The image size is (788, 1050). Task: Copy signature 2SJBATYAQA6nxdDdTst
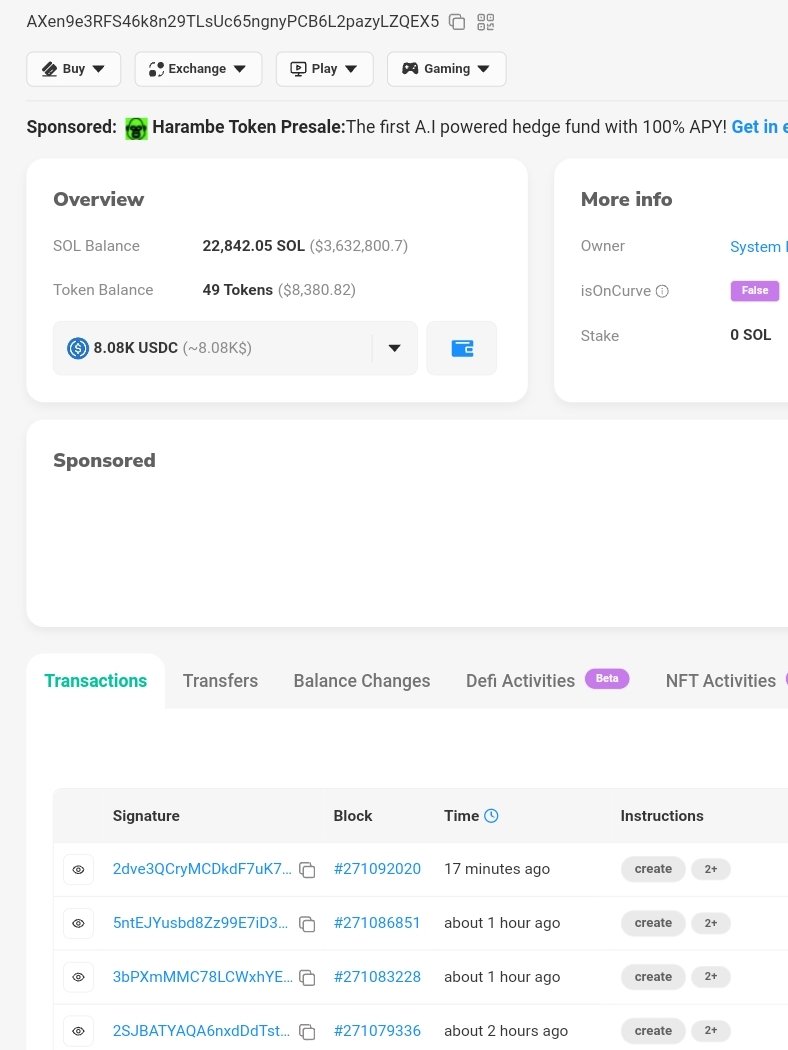click(x=307, y=1032)
